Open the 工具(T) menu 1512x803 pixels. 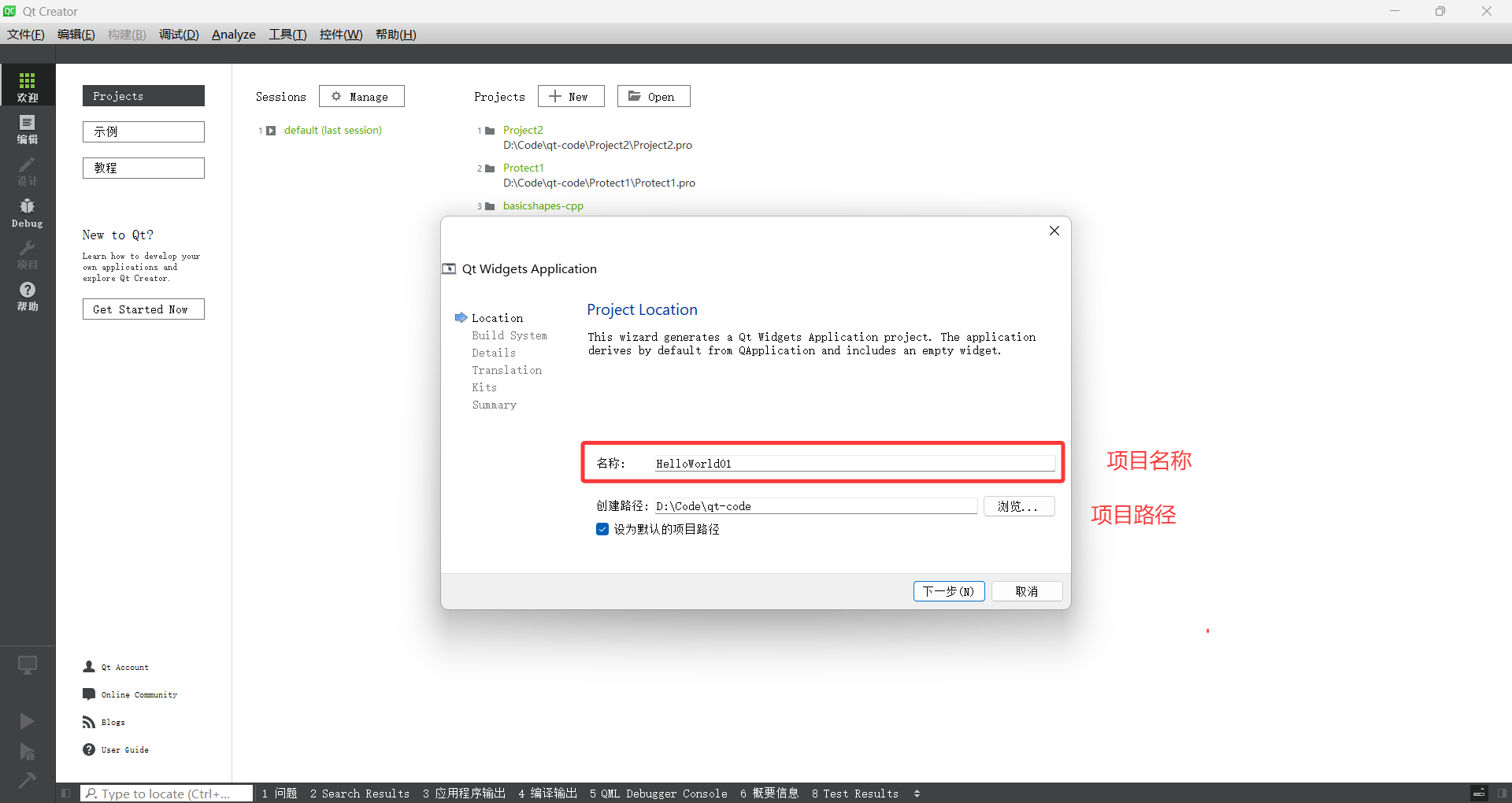pyautogui.click(x=287, y=35)
